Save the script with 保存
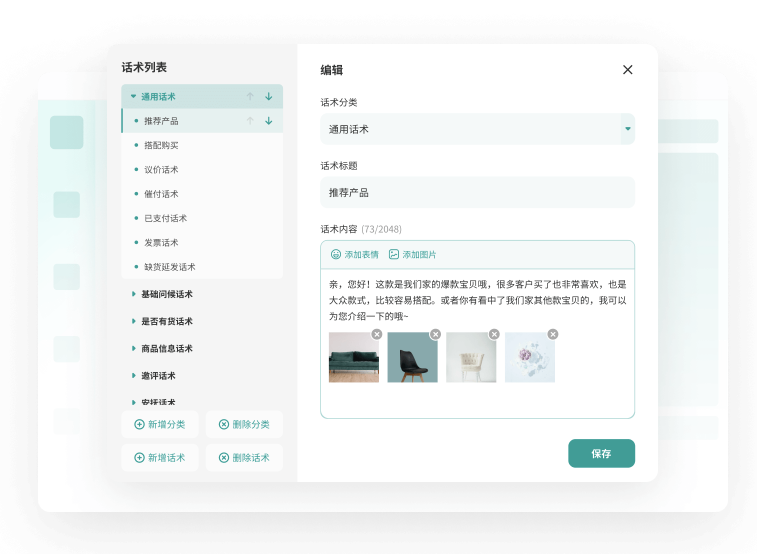Screen dimensions: 757x554 [x=602, y=453]
